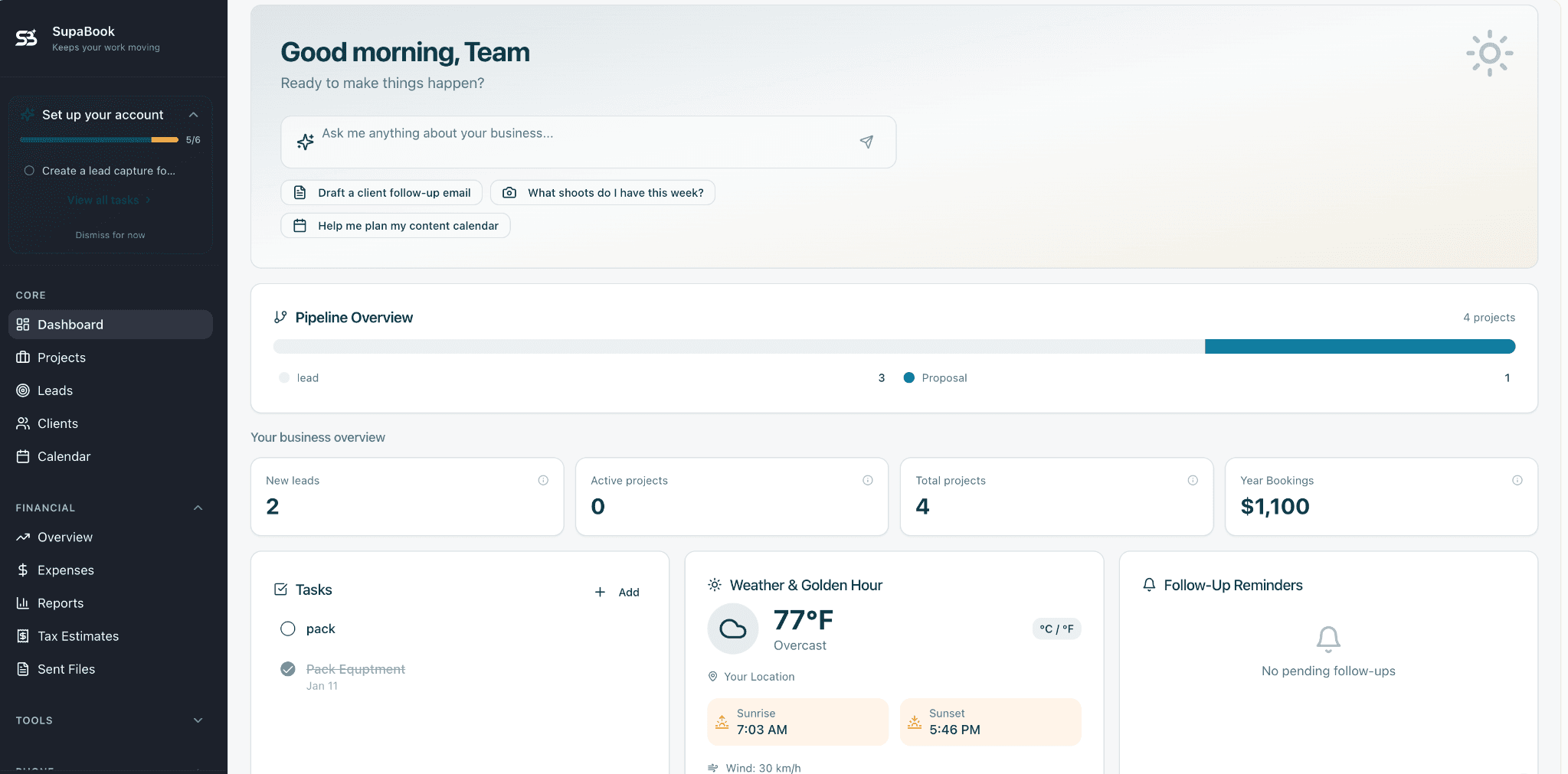The width and height of the screenshot is (1568, 774).
Task: Click the sun icon in greeting banner
Action: pos(1489,54)
